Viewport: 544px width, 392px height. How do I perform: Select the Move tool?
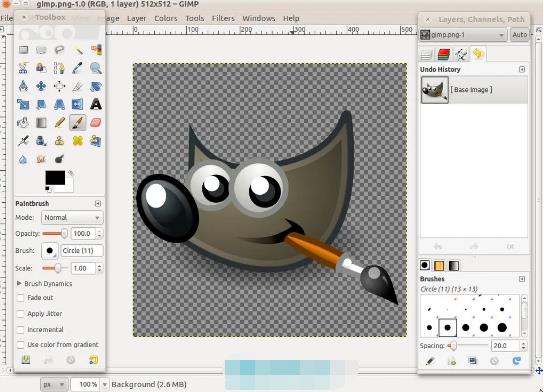41,86
